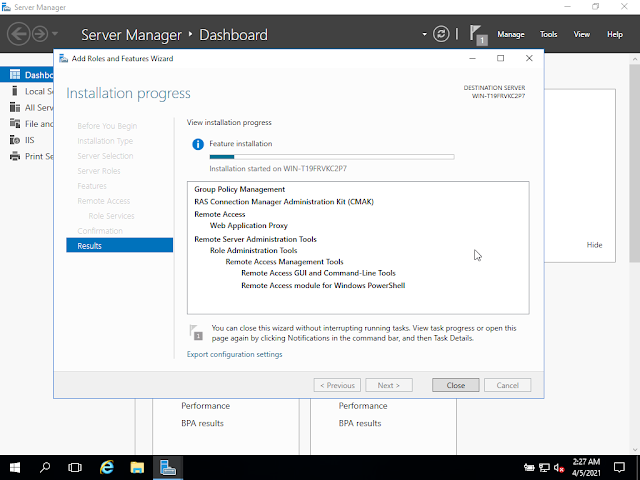This screenshot has width=640, height=480.
Task: Click right tile's BPA results link
Action: coord(360,423)
